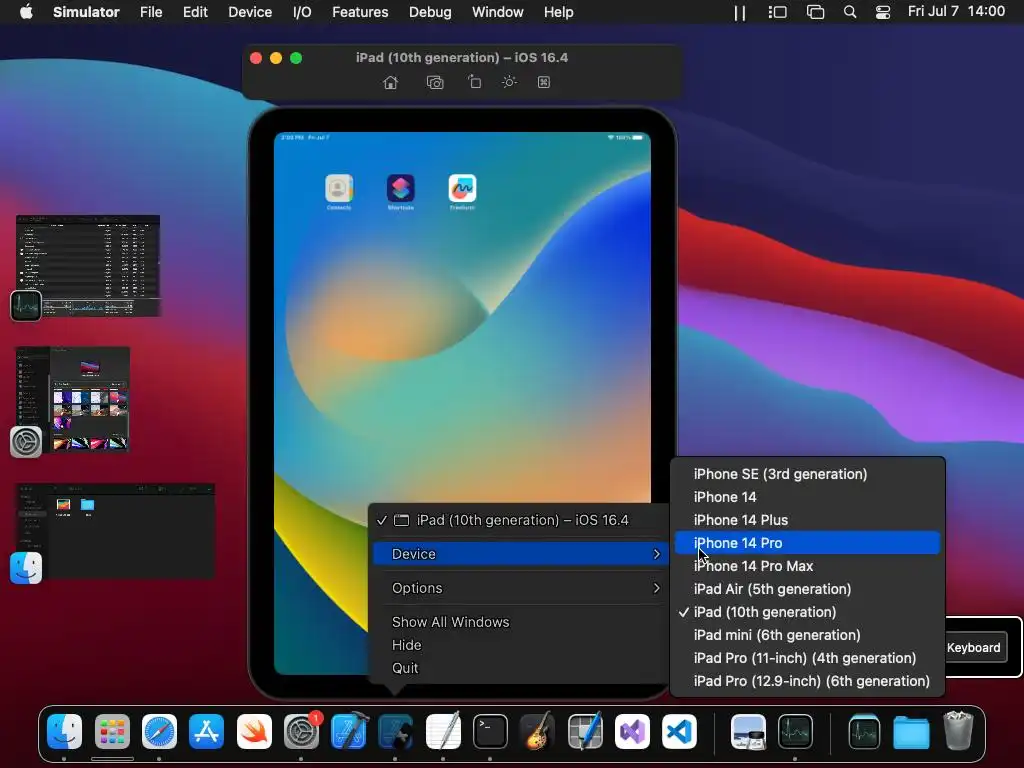Image resolution: width=1024 pixels, height=768 pixels.
Task: Select checked 'iPad (10th generation) – iOS 16.4' window entry
Action: tap(520, 520)
